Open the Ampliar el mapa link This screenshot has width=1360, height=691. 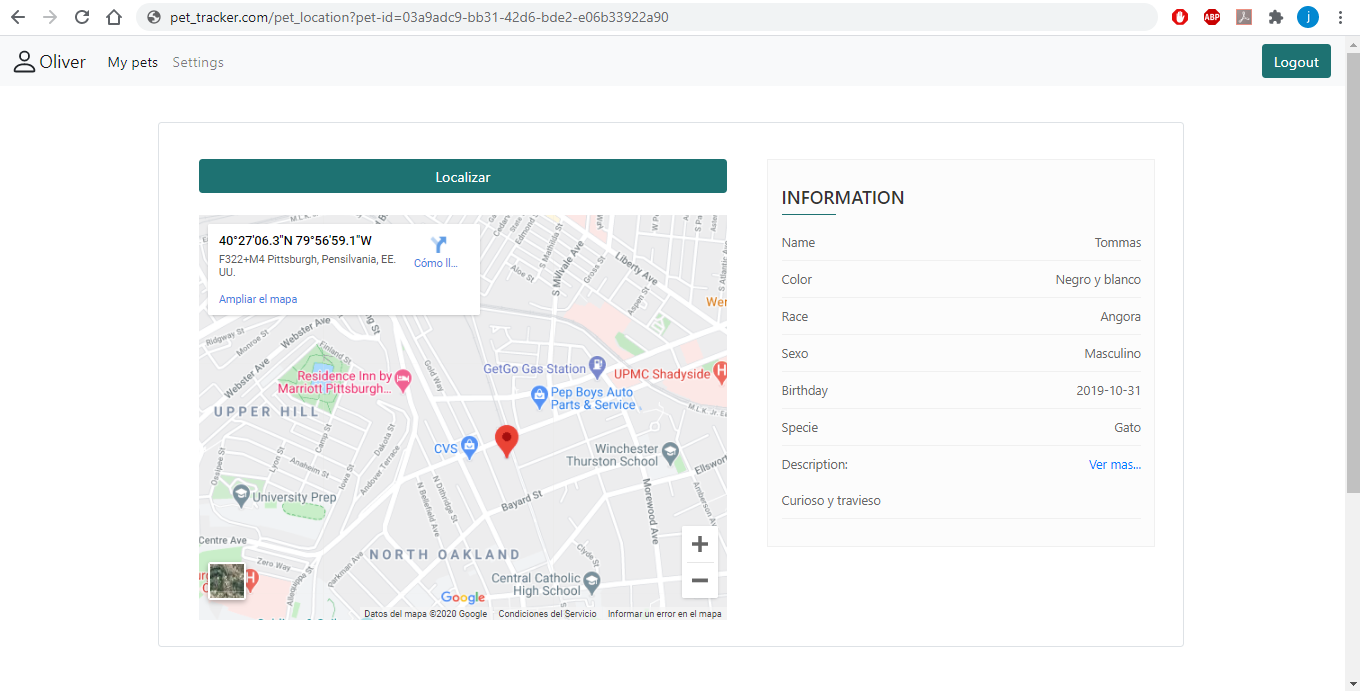[x=258, y=299]
